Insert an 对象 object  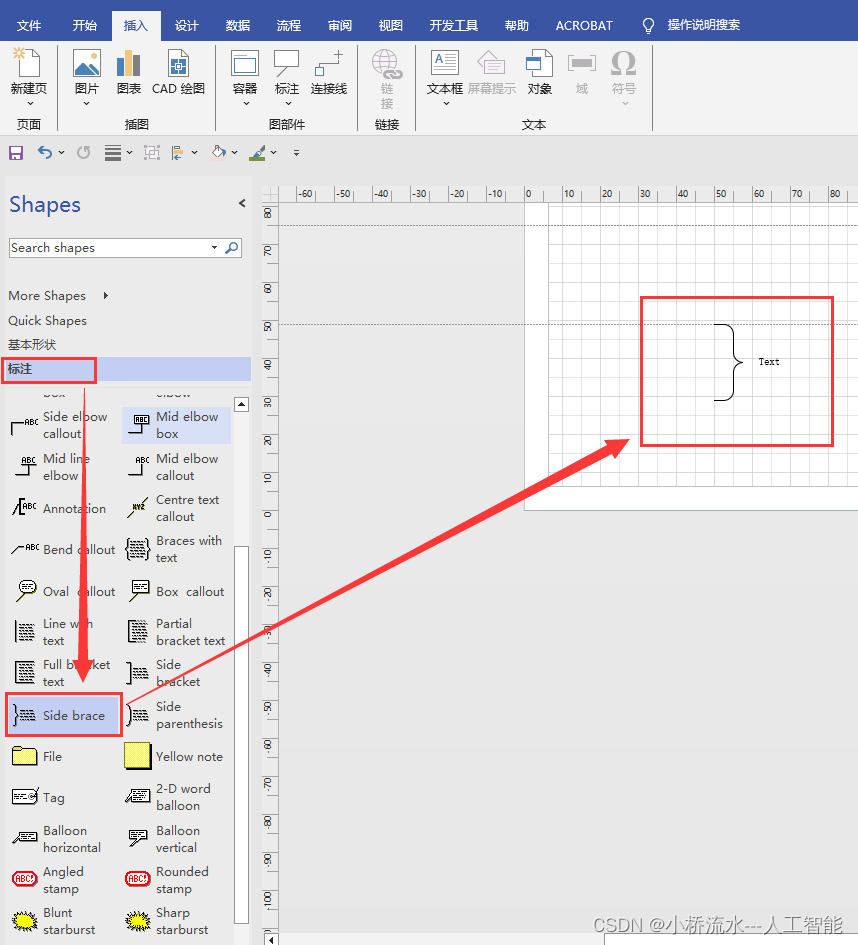tap(539, 71)
